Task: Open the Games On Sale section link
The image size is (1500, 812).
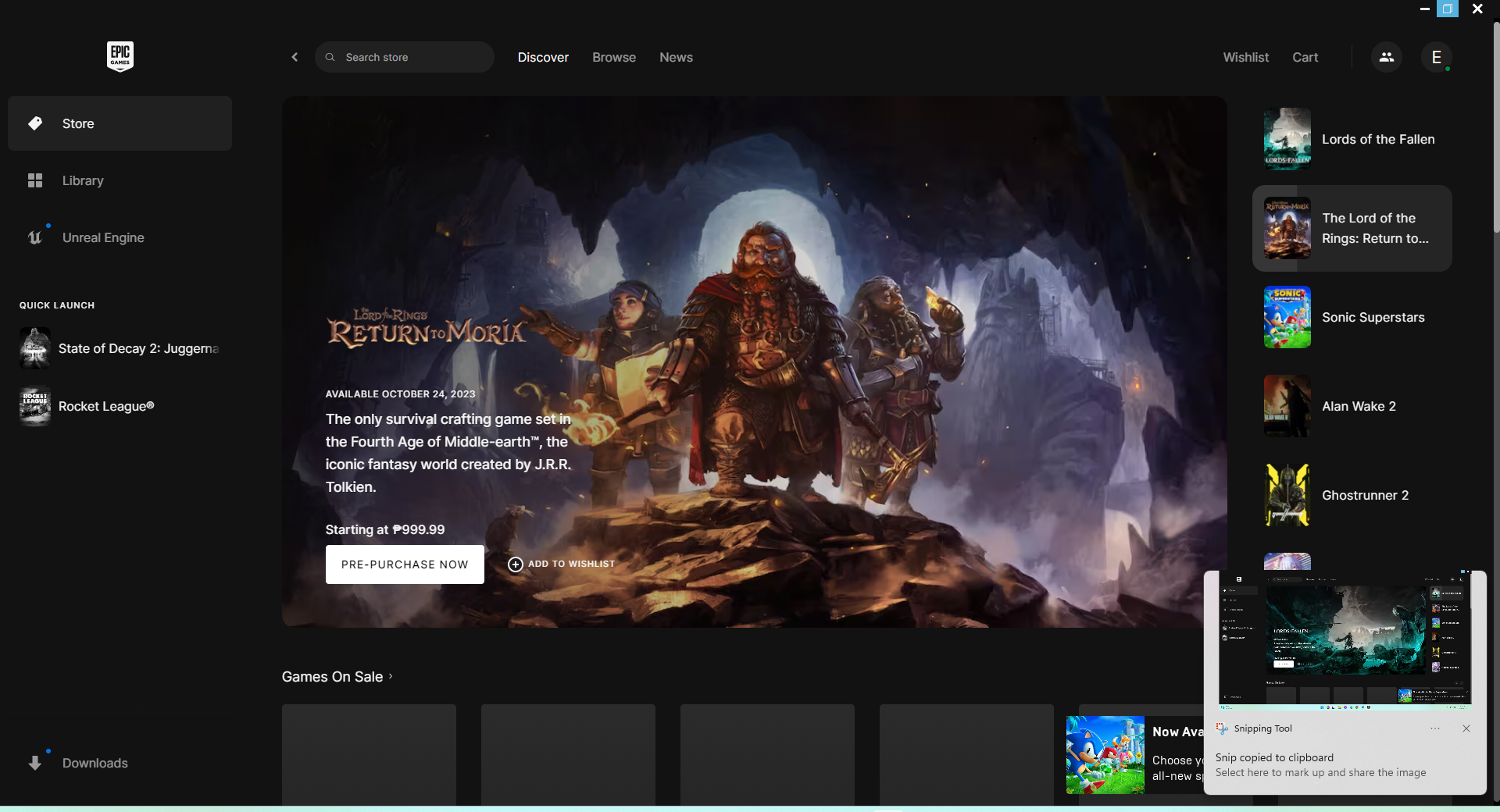Action: (337, 677)
